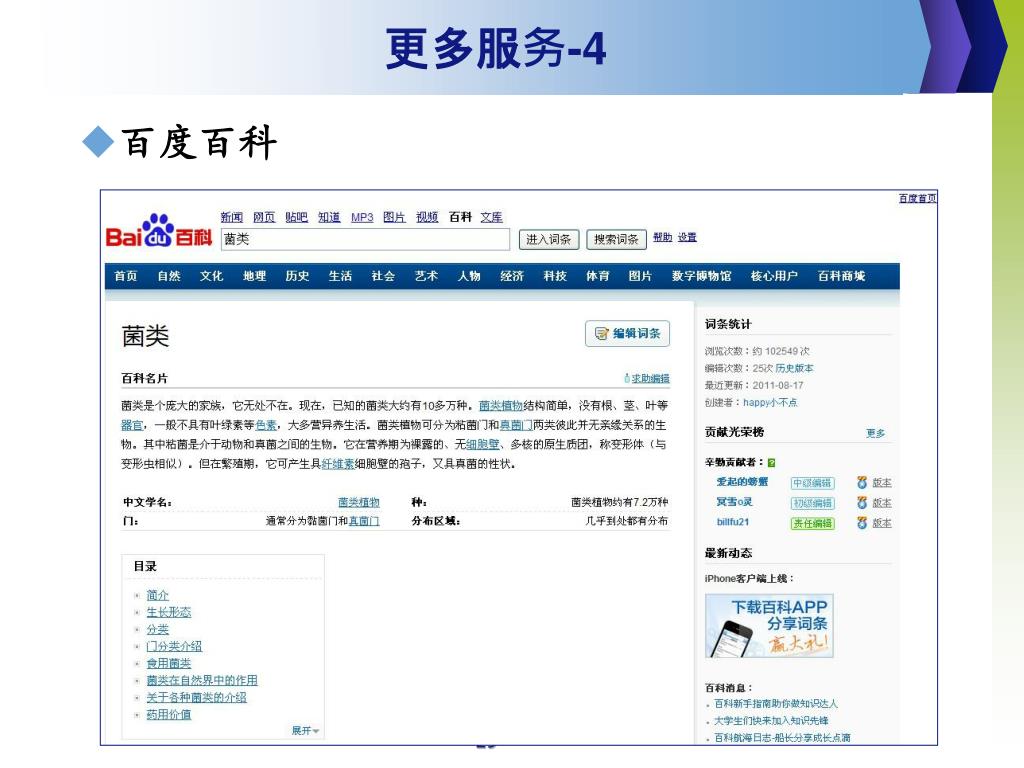The width and height of the screenshot is (1024, 768).
Task: Open the 设置 link
Action: pyautogui.click(x=687, y=237)
